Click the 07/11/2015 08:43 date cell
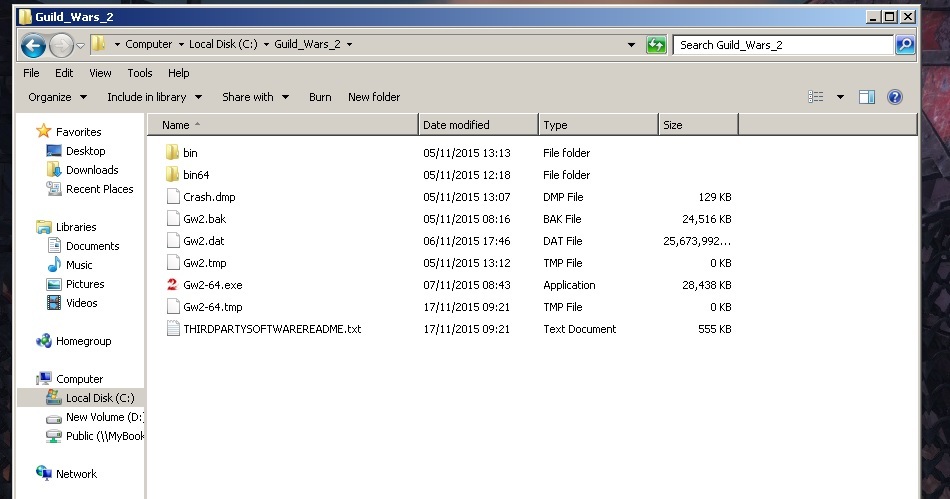The height and width of the screenshot is (499, 950). pos(467,285)
